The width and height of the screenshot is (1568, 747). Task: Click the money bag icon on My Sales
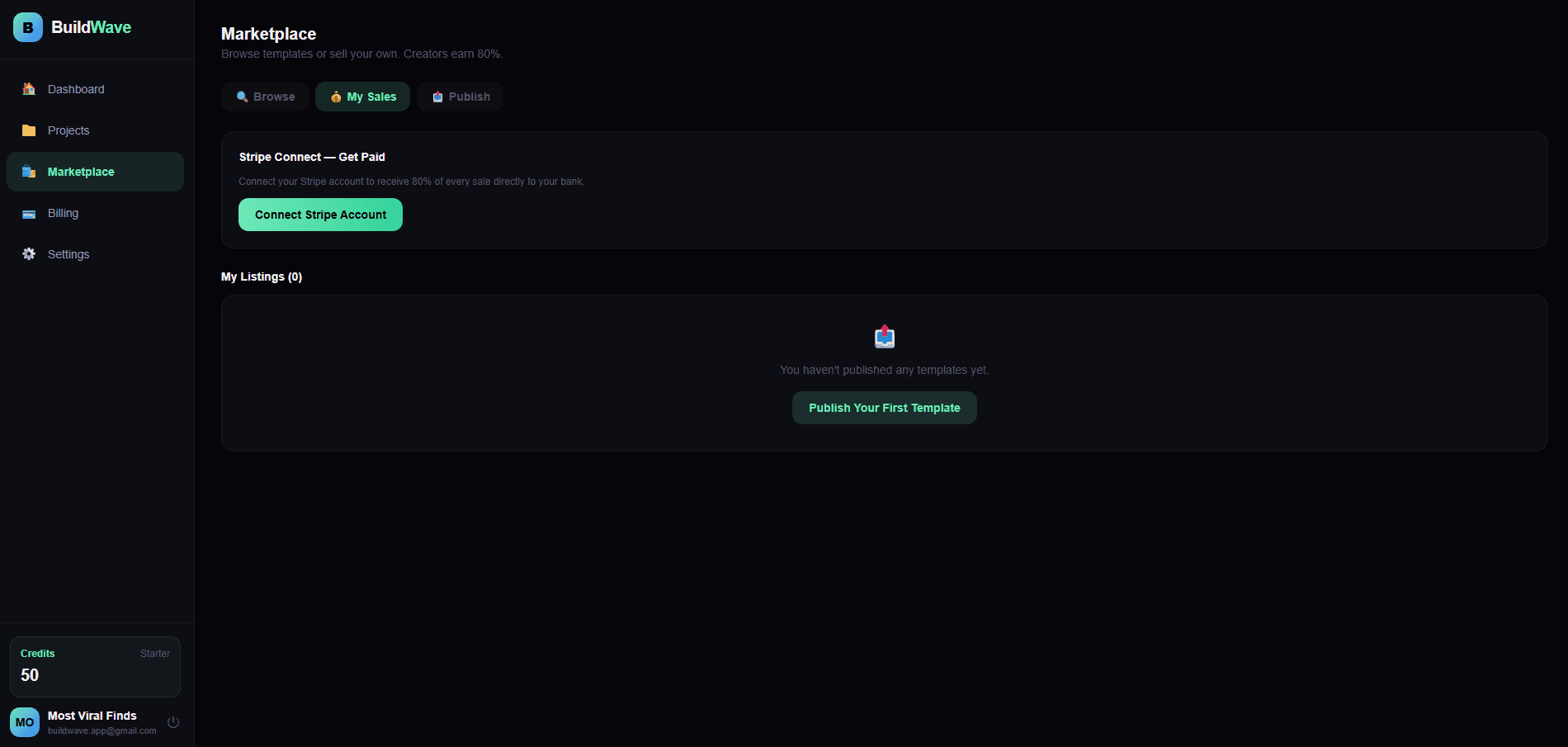tap(336, 96)
